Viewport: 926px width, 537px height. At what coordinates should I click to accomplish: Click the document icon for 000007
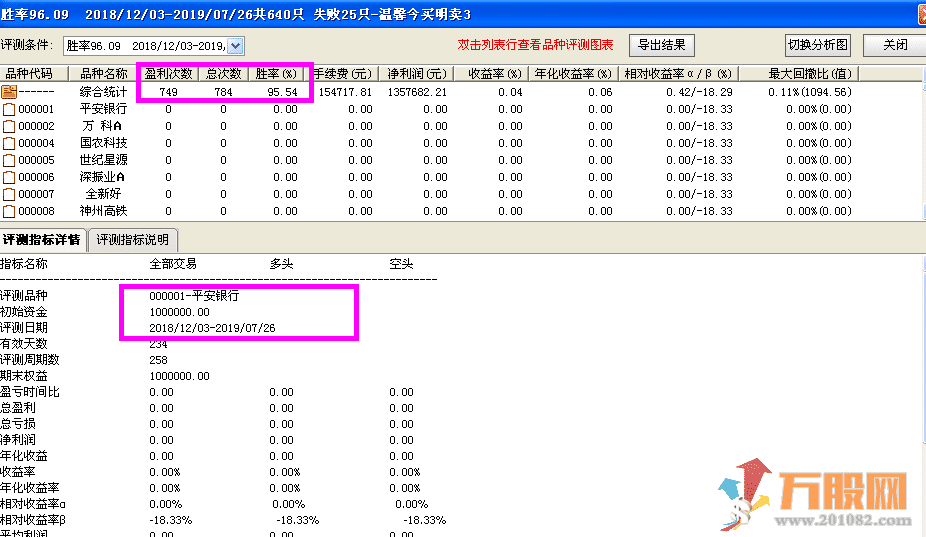point(9,194)
